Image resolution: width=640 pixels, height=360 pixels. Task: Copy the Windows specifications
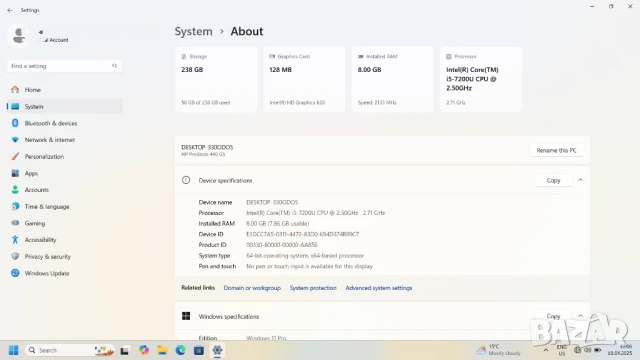coord(553,316)
